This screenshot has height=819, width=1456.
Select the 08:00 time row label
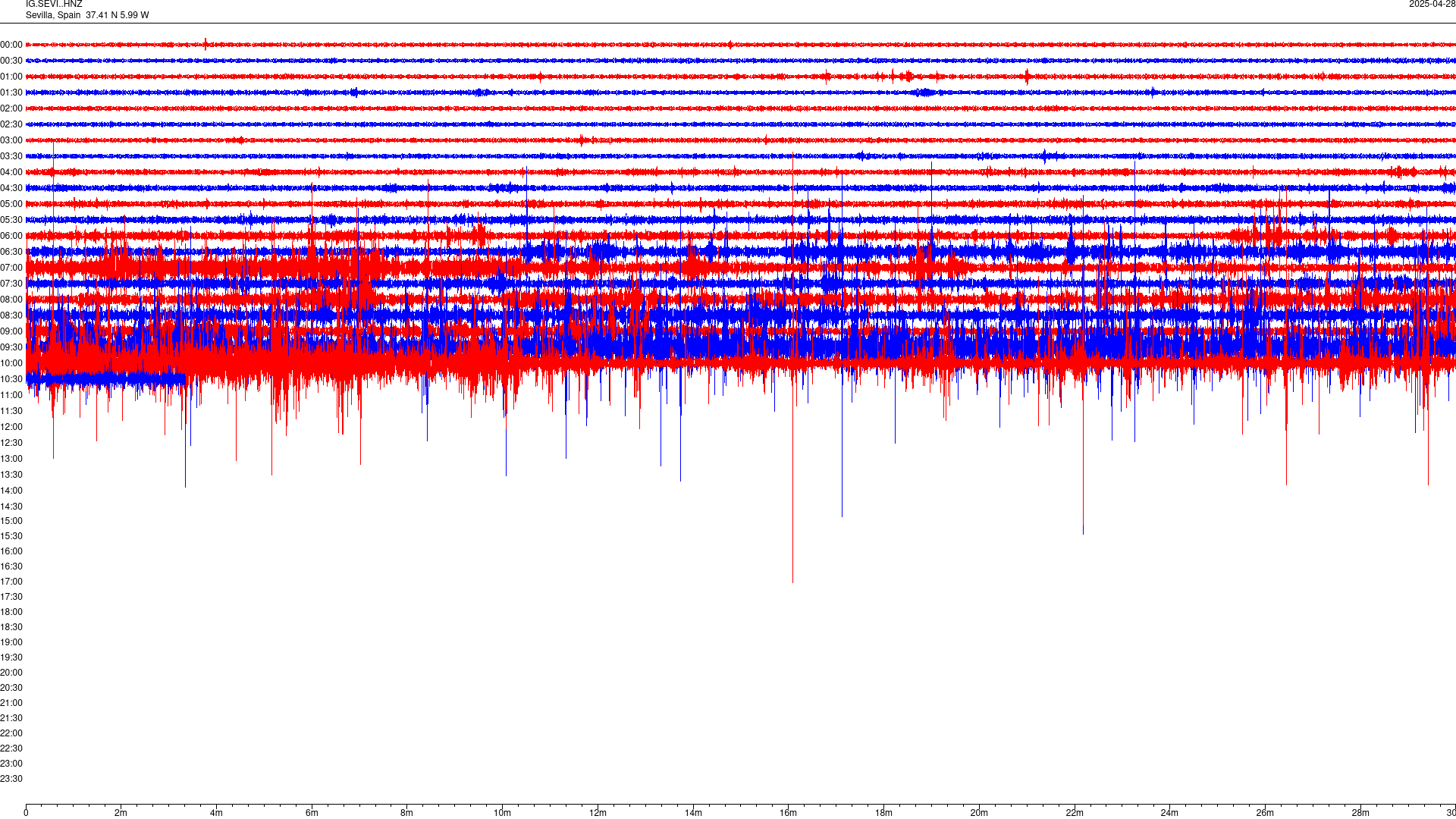tap(11, 300)
